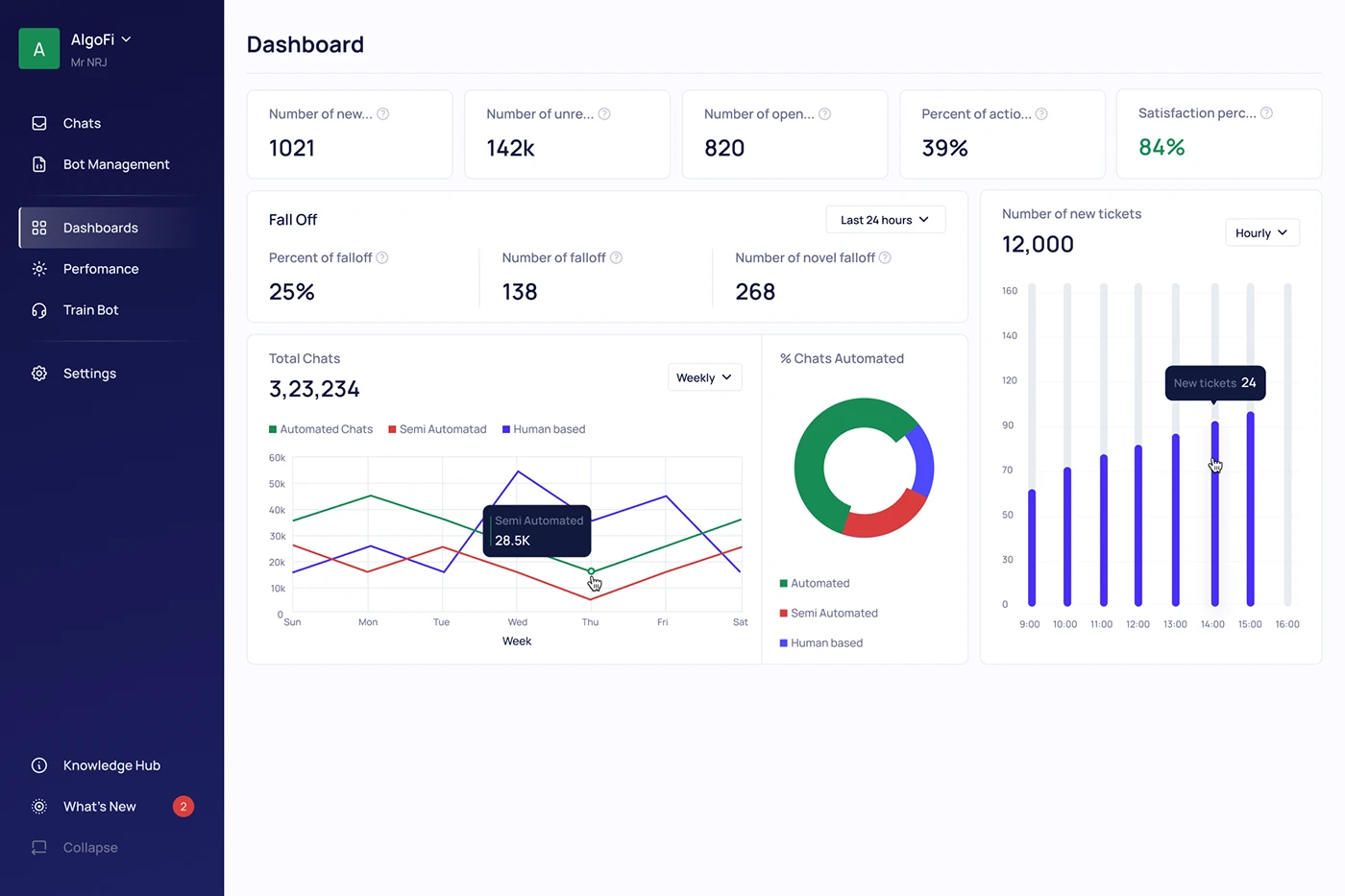Screen dimensions: 1345x896
Task: Click help icon beside Number of novel falloff
Action: point(885,257)
